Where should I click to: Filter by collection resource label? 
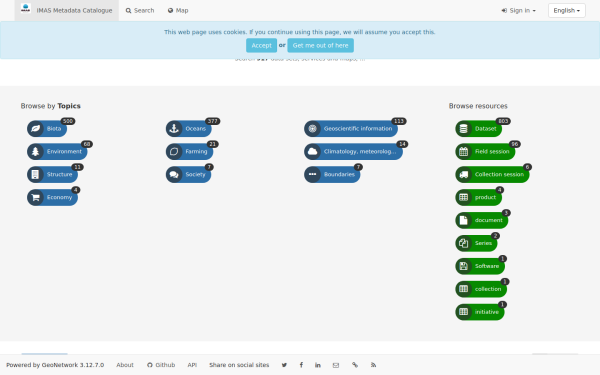click(x=488, y=289)
